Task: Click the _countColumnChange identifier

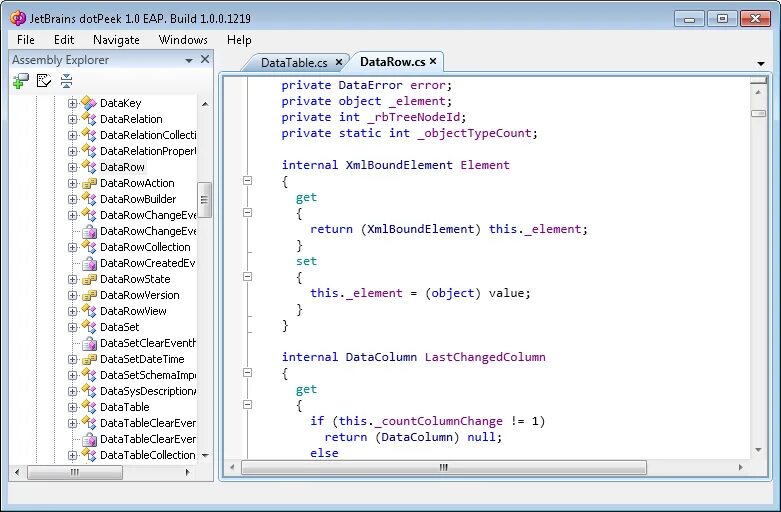Action: coord(438,421)
